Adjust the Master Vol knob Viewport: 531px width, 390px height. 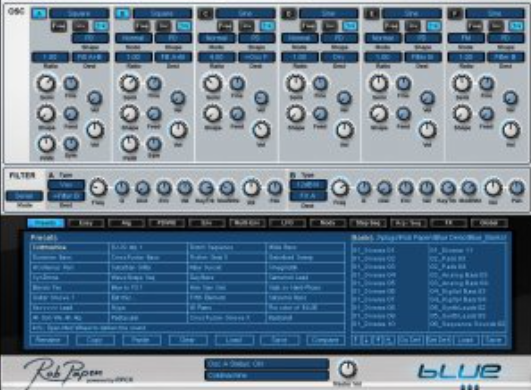[347, 369]
